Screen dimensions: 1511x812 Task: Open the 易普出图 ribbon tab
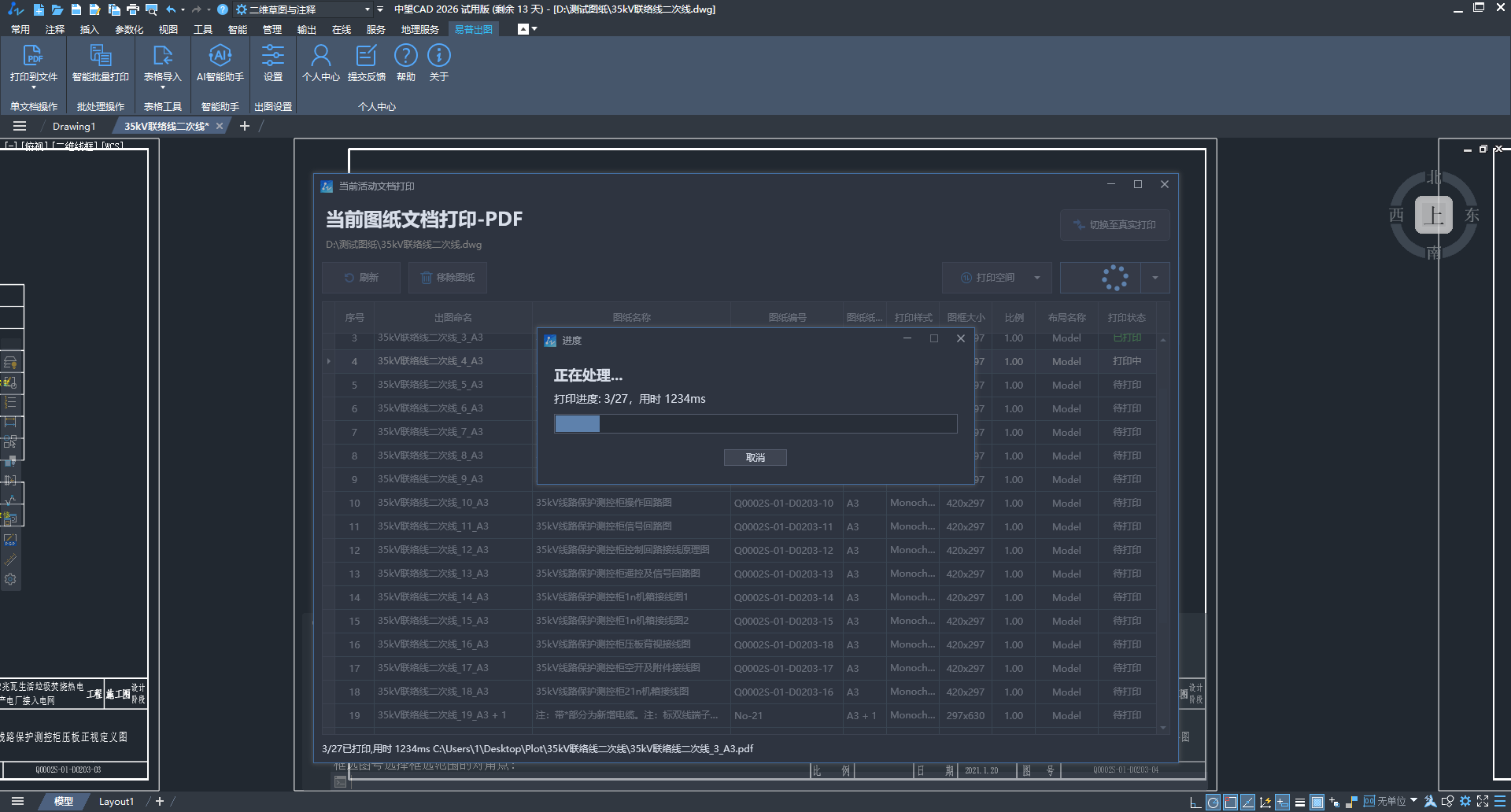(473, 29)
